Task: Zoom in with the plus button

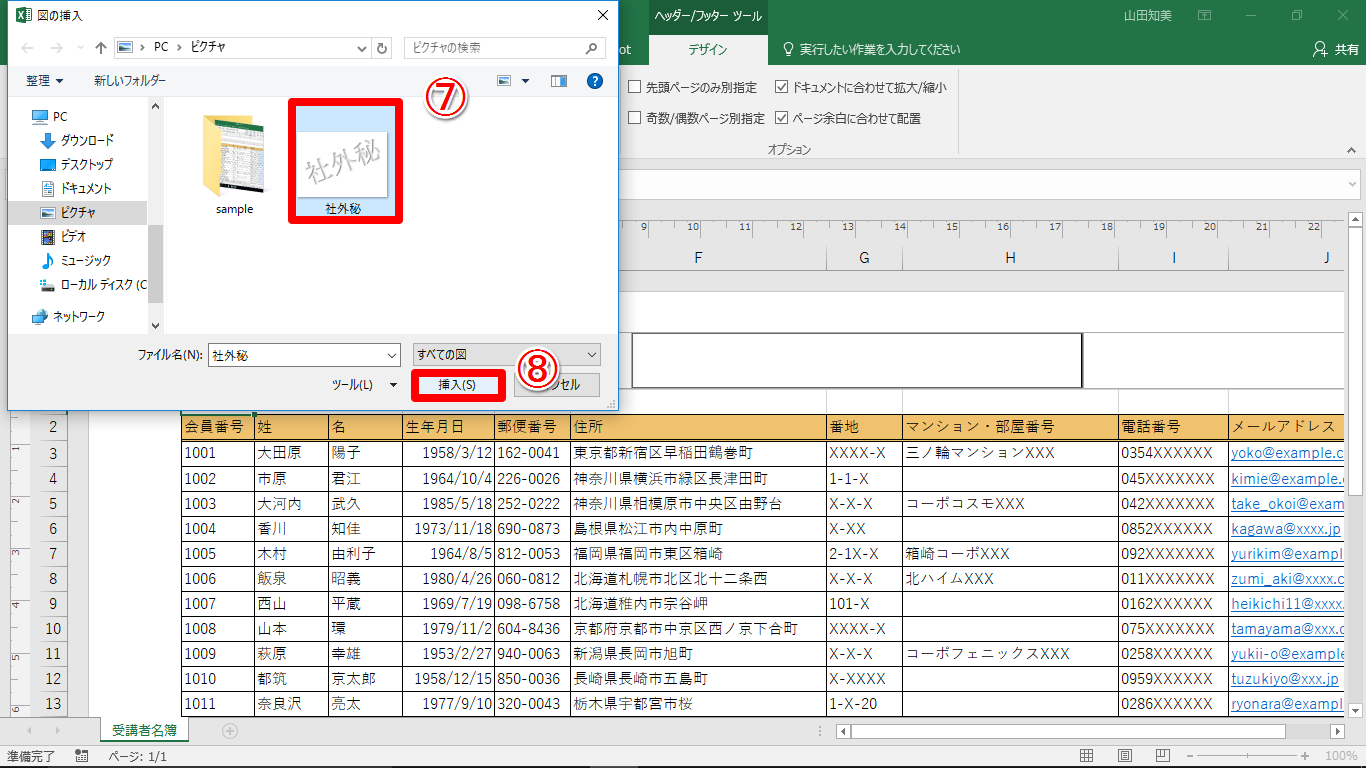Action: tap(1307, 755)
